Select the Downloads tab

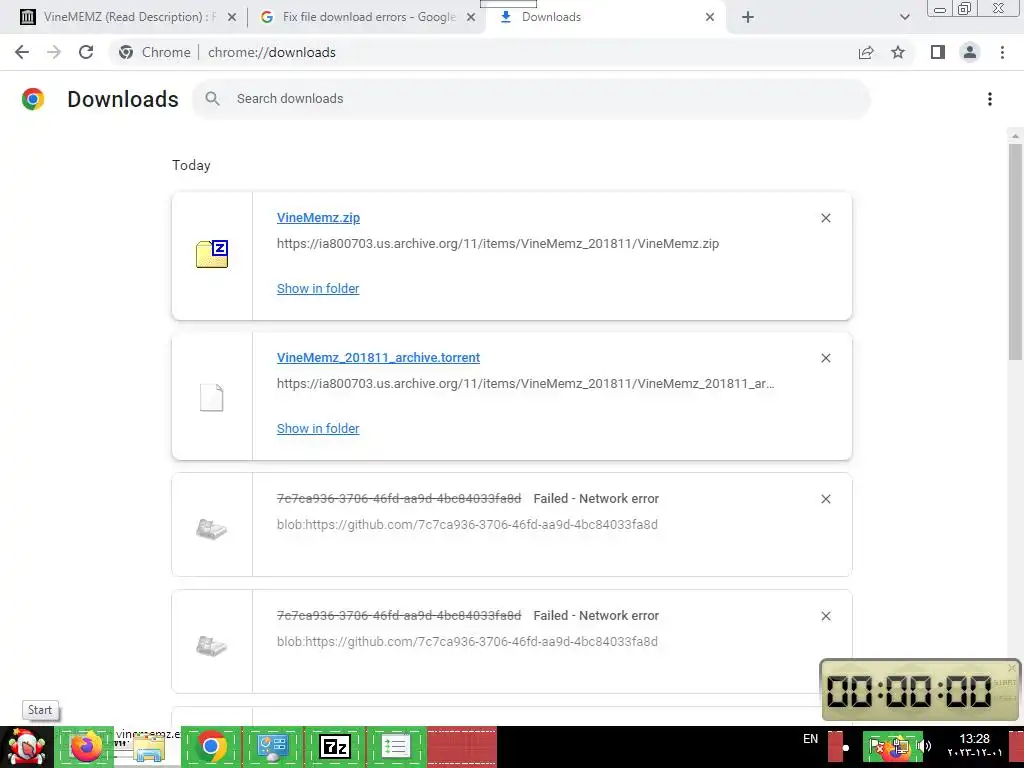tap(606, 17)
